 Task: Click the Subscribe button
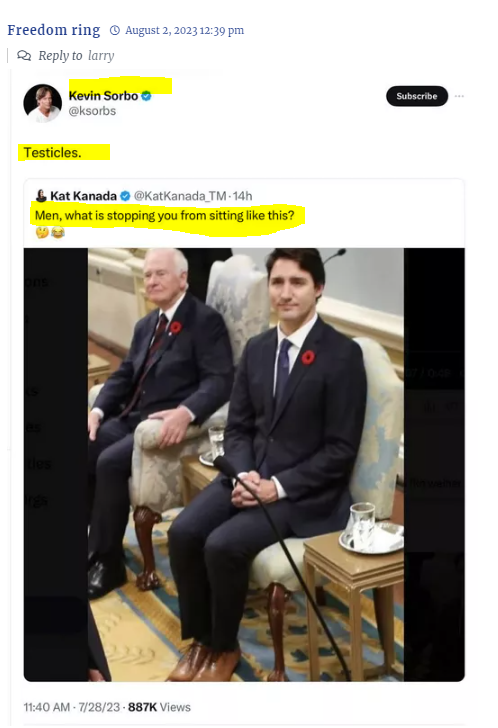click(416, 96)
